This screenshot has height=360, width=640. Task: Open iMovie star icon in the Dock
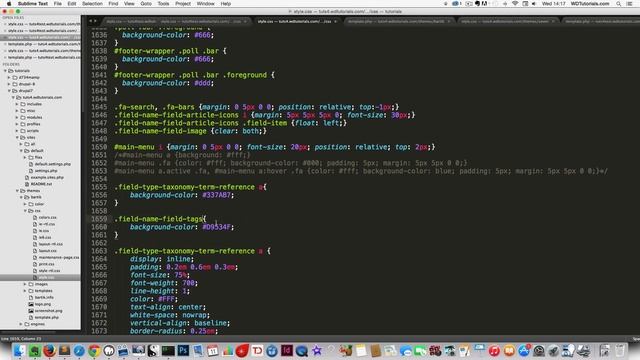[x=317, y=351]
